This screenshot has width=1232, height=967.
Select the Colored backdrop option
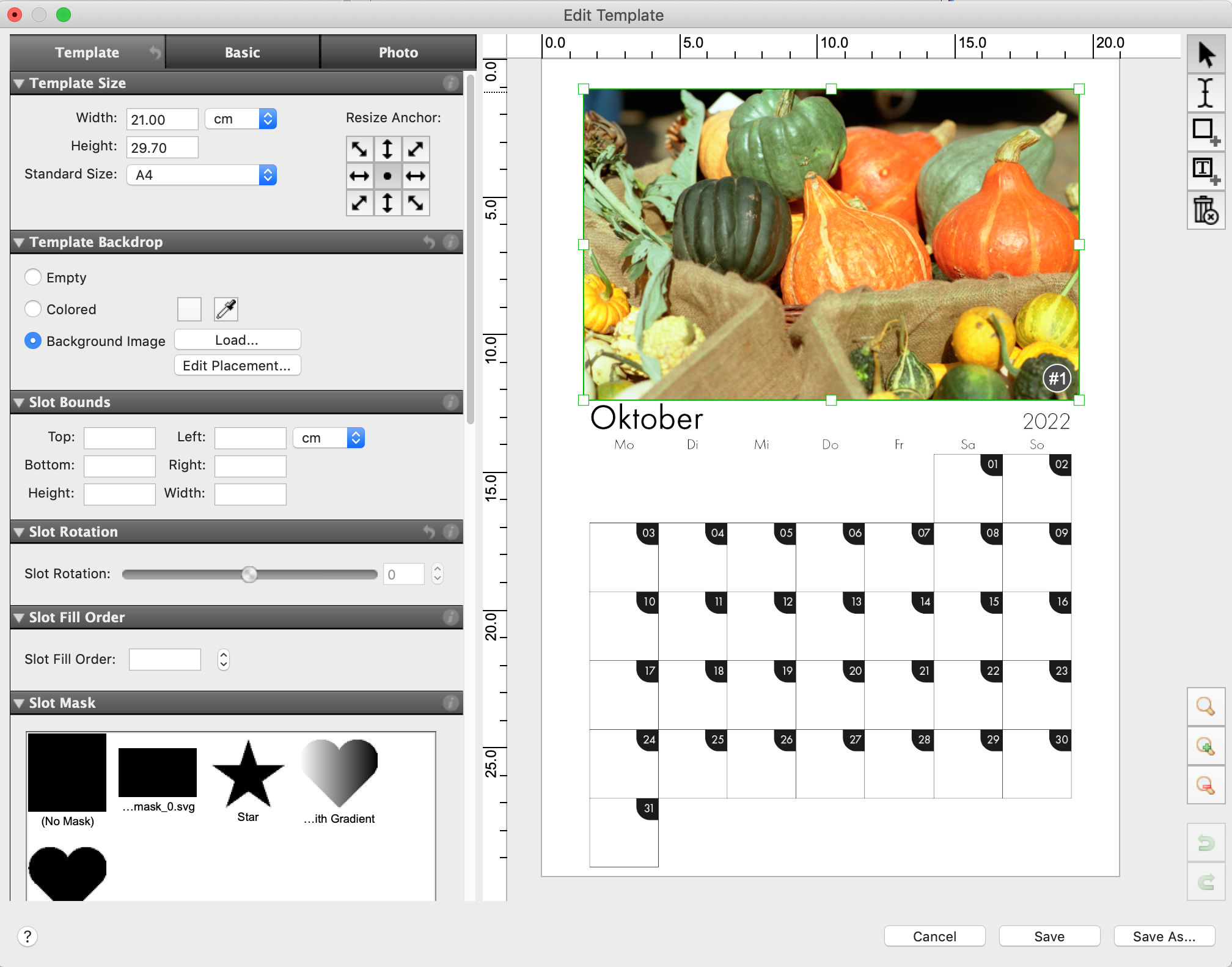click(x=33, y=309)
